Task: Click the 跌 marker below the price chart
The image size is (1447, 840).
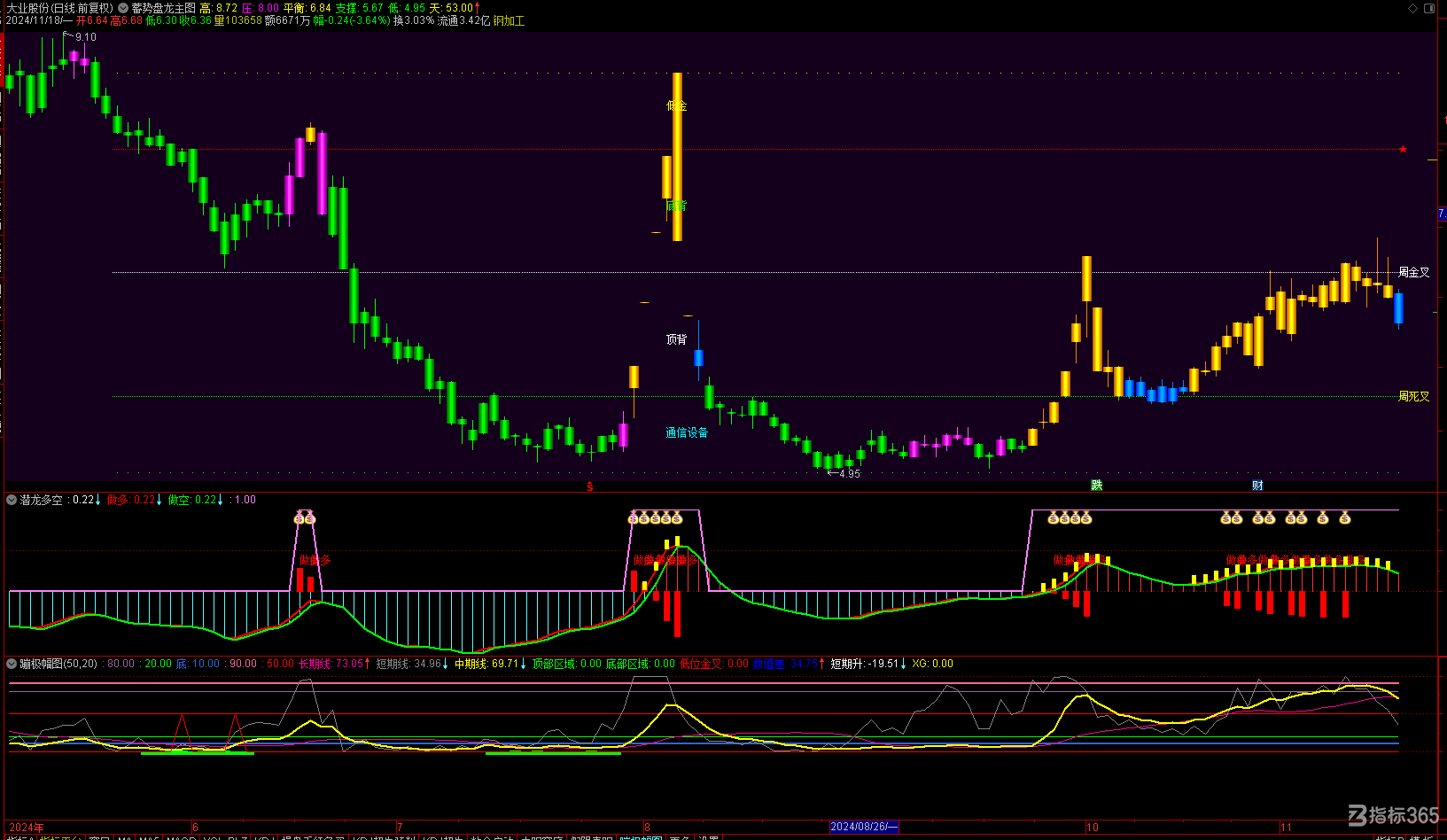Action: click(1097, 486)
